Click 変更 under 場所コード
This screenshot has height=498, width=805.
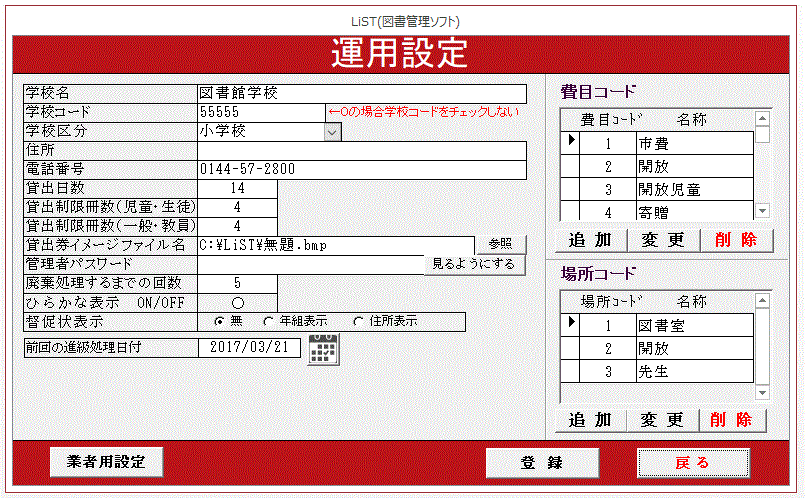662,420
